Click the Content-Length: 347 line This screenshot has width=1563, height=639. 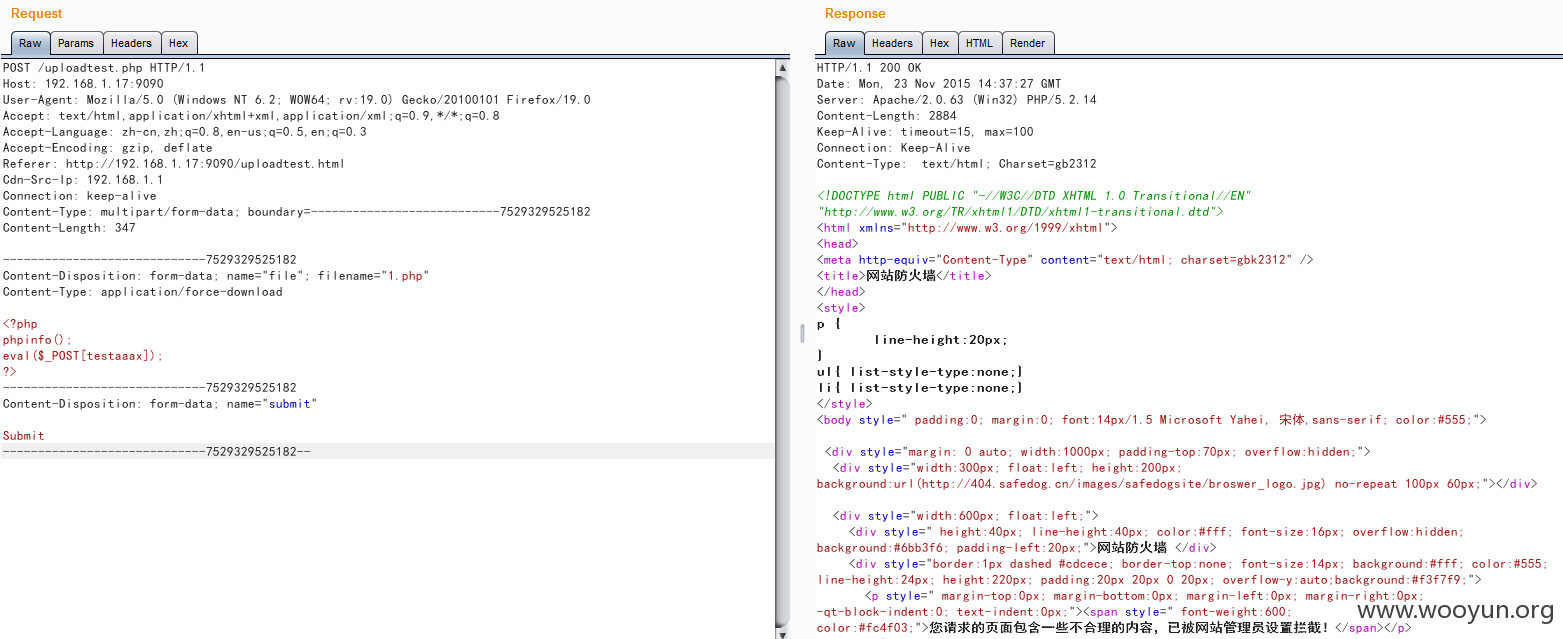pos(70,228)
